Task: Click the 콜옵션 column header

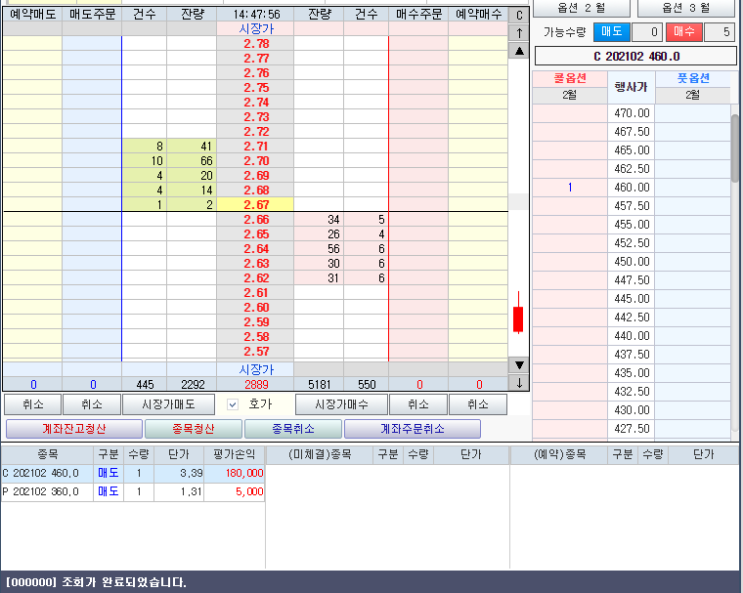Action: coord(570,78)
